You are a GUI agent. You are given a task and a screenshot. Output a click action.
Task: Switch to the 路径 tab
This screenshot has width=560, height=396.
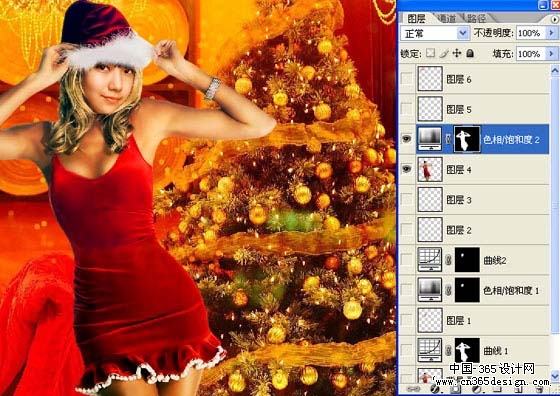[x=477, y=18]
